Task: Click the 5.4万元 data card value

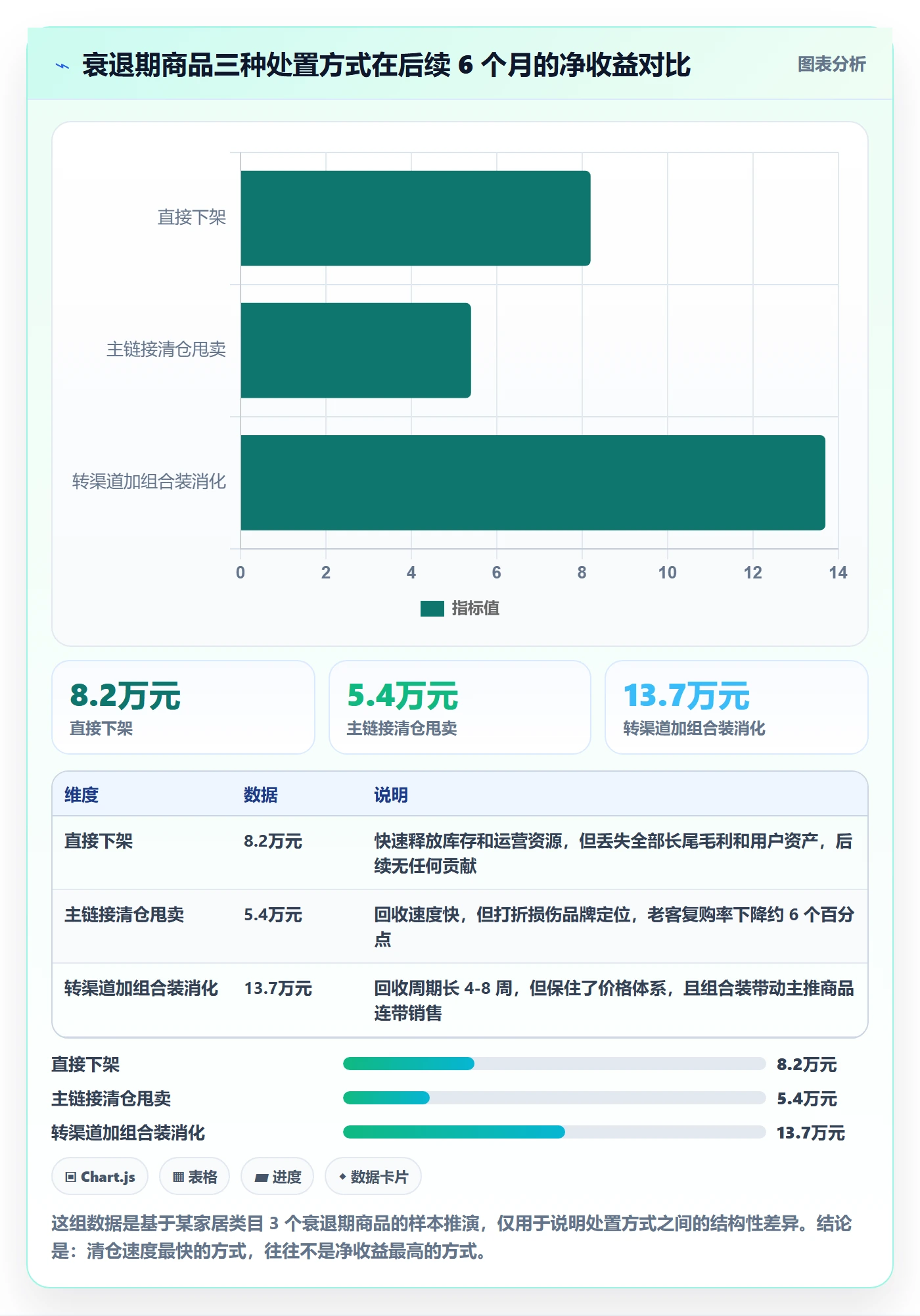Action: [403, 695]
